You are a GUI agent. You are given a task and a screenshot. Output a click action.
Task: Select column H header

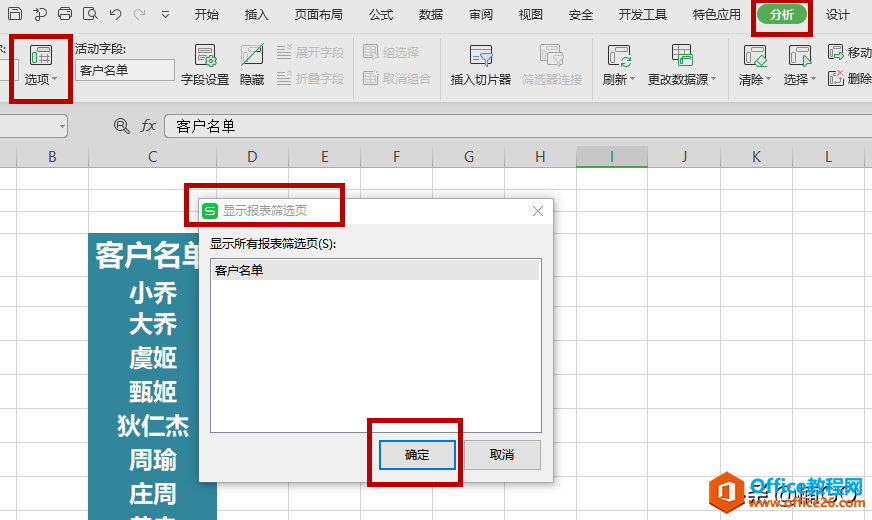pyautogui.click(x=540, y=157)
